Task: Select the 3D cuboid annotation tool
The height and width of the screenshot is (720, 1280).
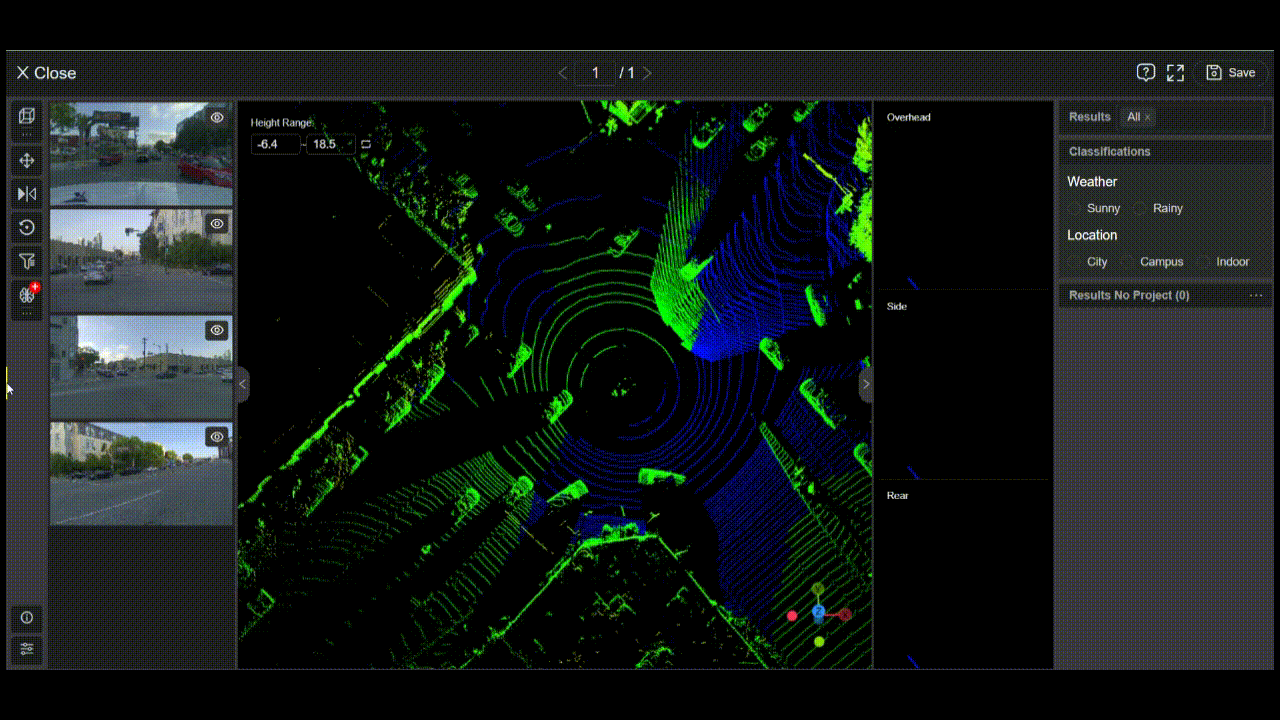Action: 27,116
